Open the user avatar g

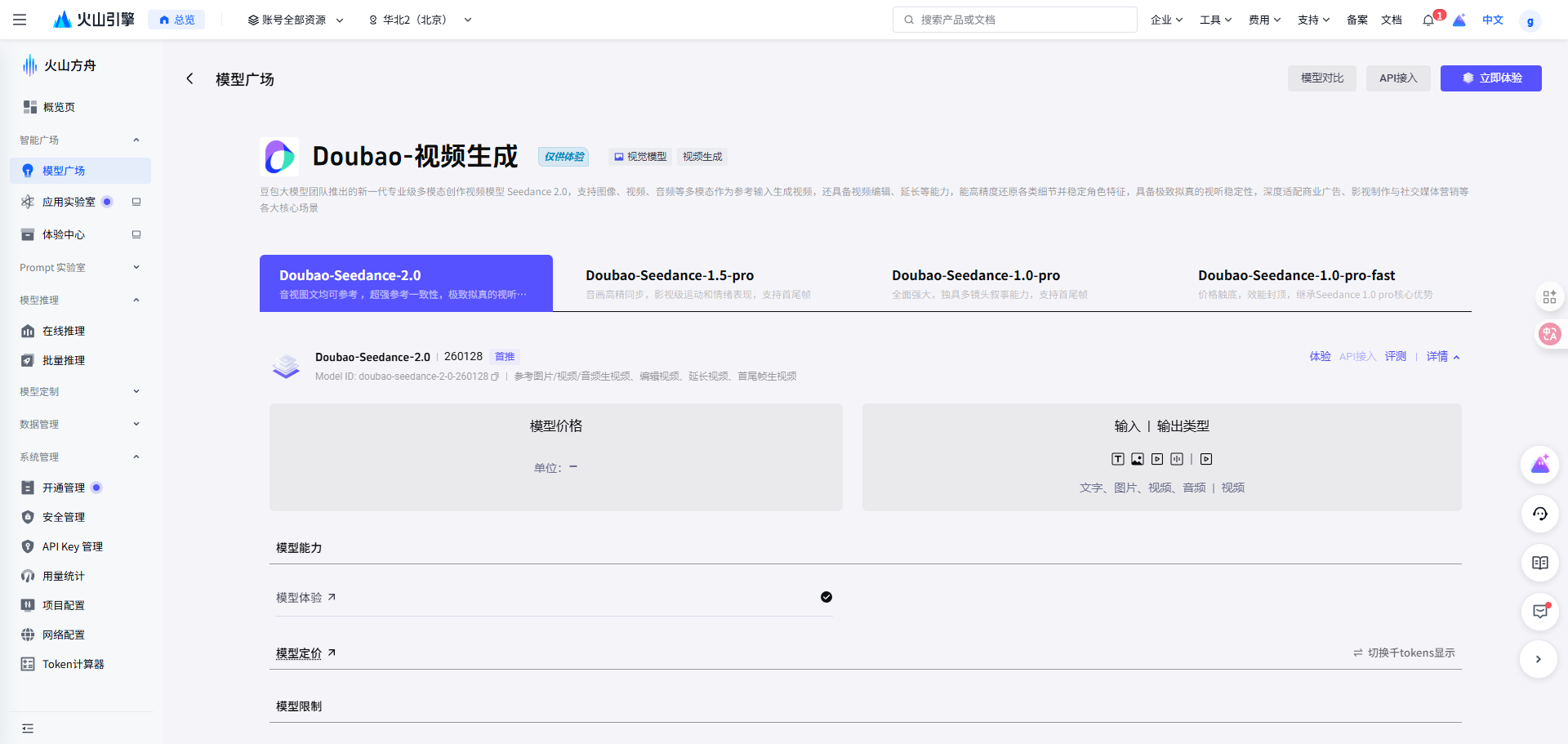coord(1530,21)
